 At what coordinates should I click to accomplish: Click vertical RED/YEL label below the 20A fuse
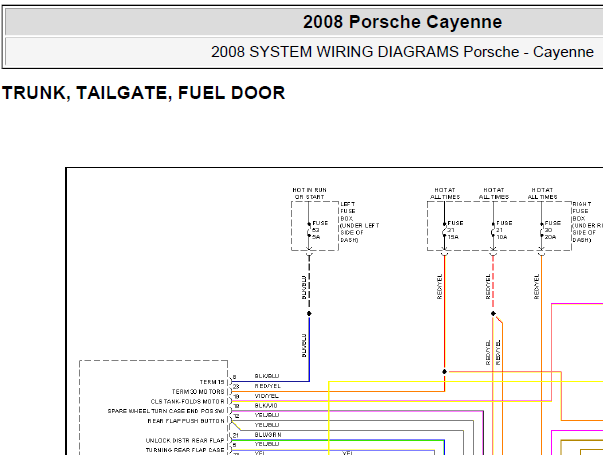tap(536, 287)
